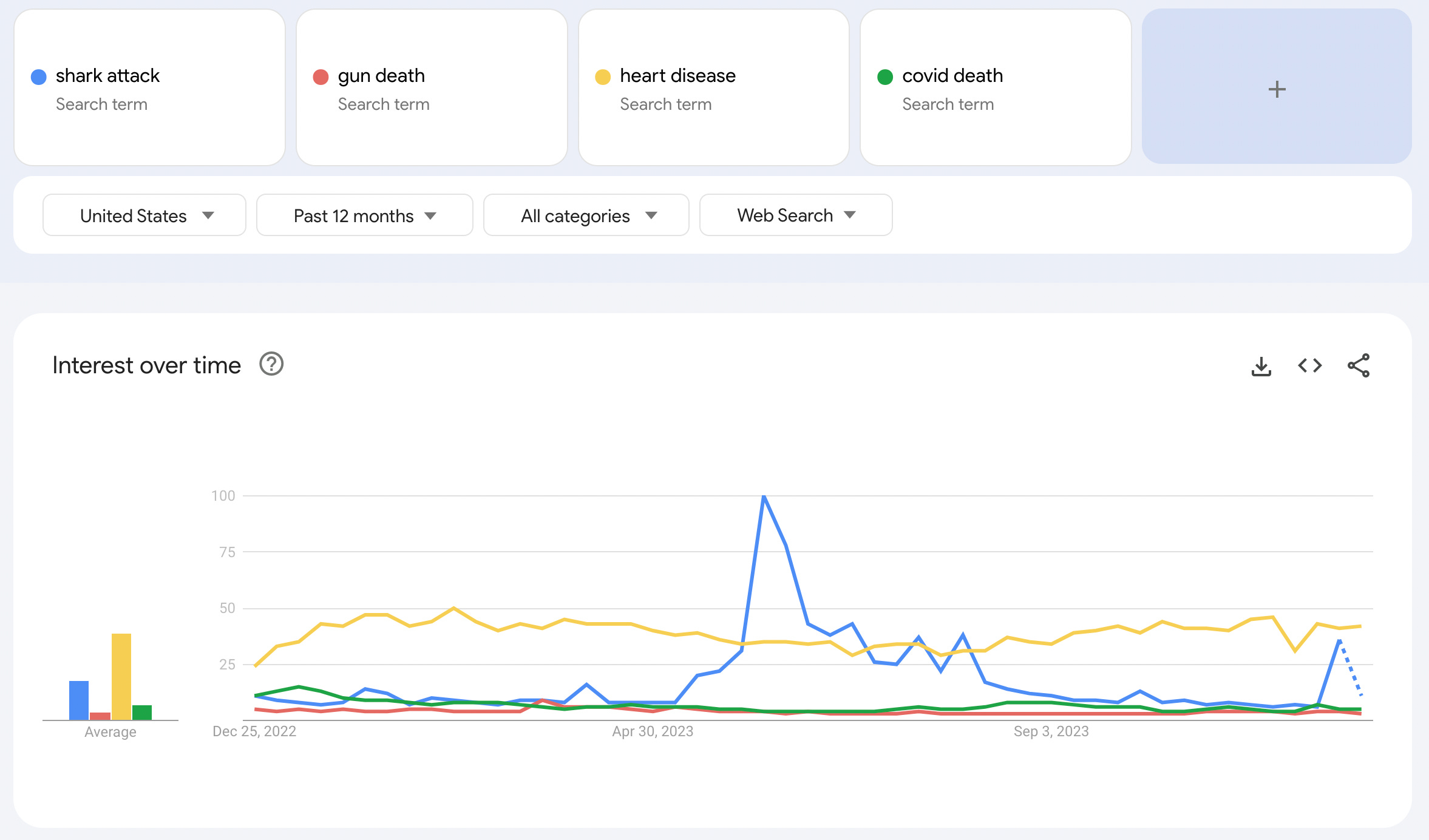Open the Interest over time help icon

(x=271, y=364)
